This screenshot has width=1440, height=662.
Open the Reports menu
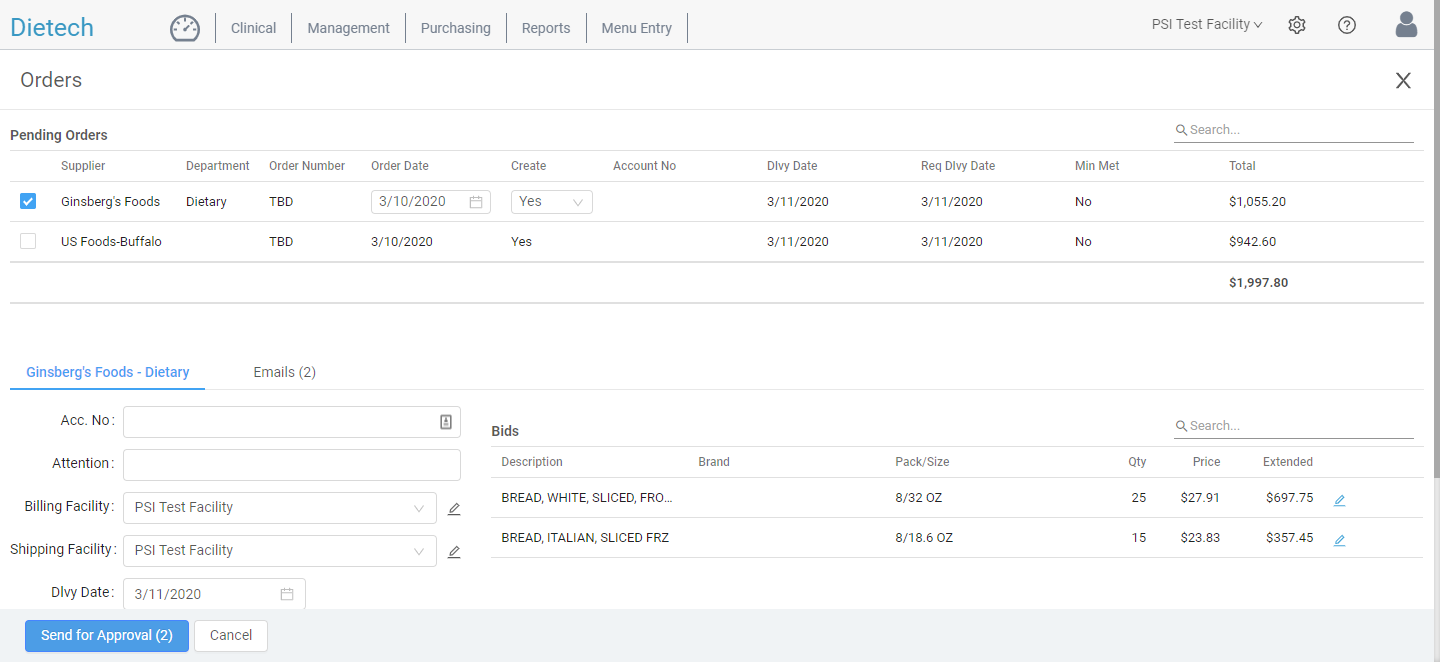pyautogui.click(x=546, y=28)
